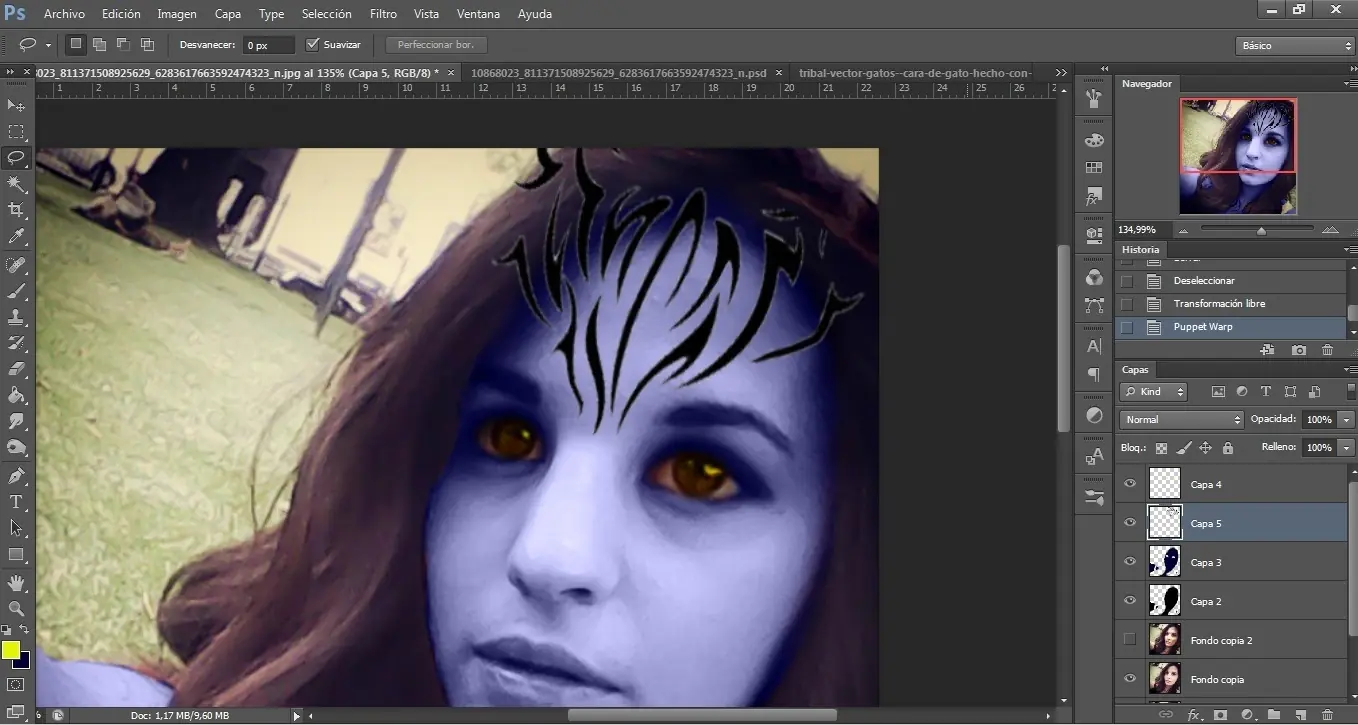Click the Intersect with selection mode icon
Viewport: 1358px width, 725px height.
tap(147, 45)
